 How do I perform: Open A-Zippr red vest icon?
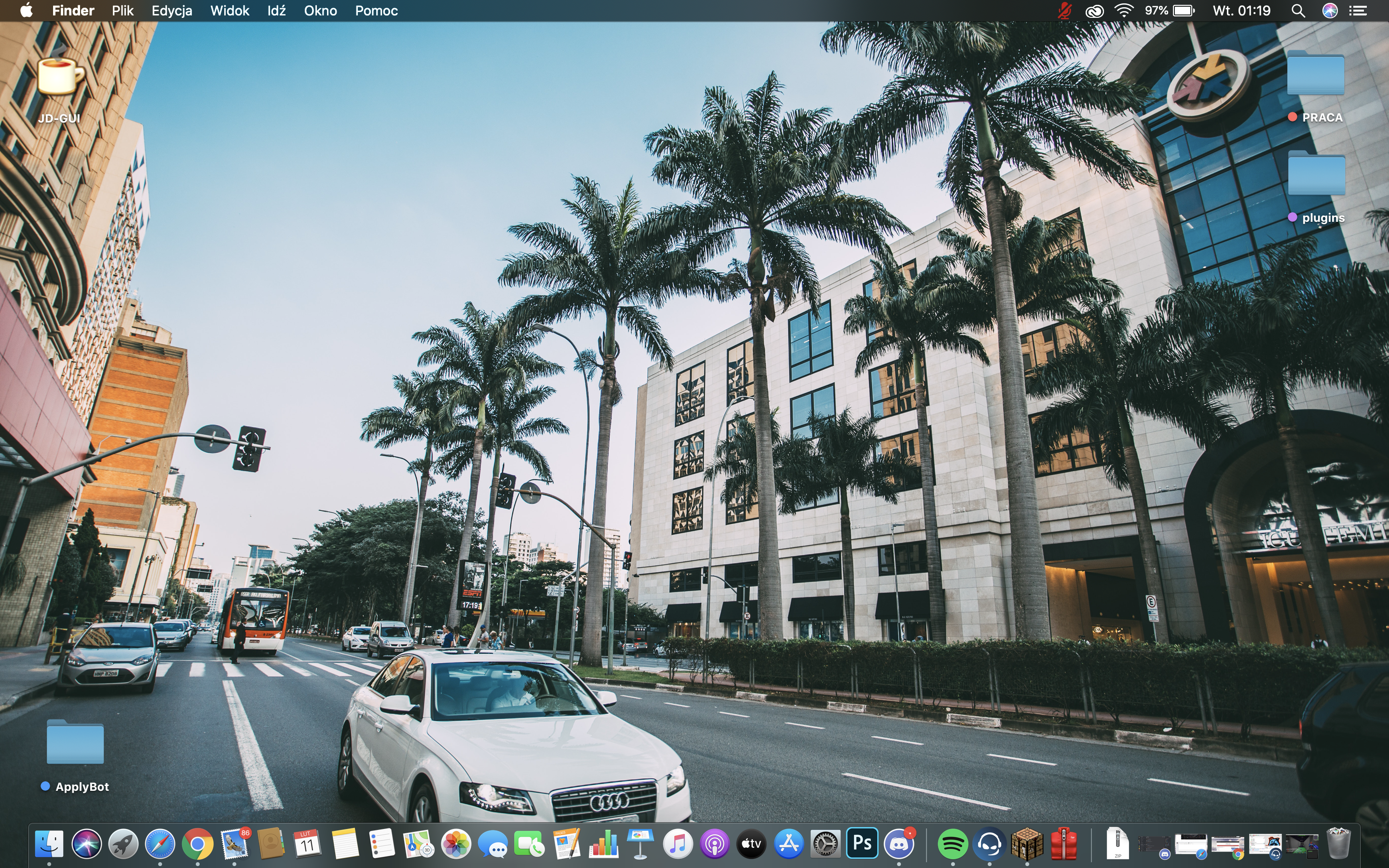pos(1063,844)
